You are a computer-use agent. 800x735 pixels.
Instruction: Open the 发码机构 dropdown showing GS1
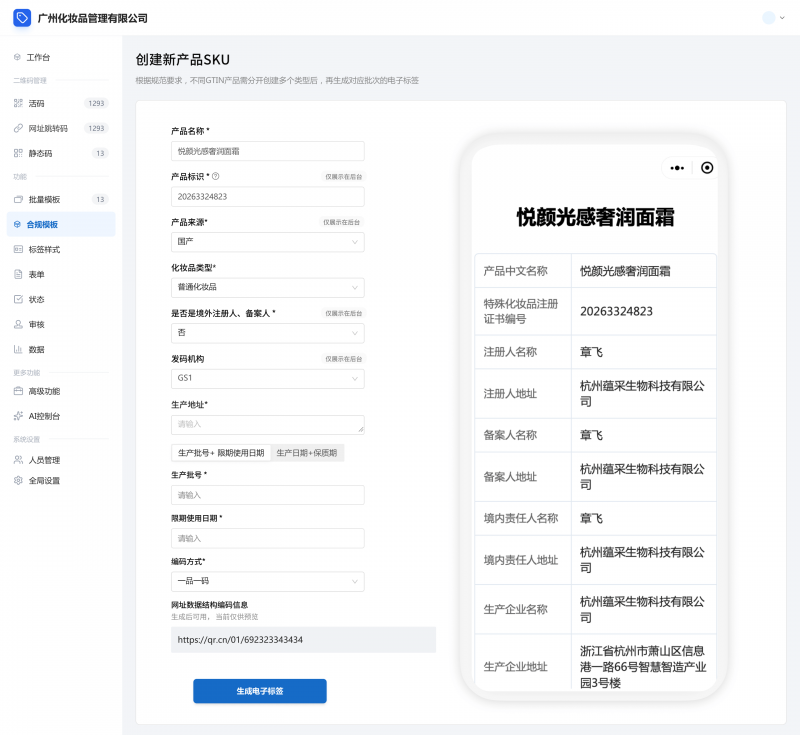click(x=267, y=378)
